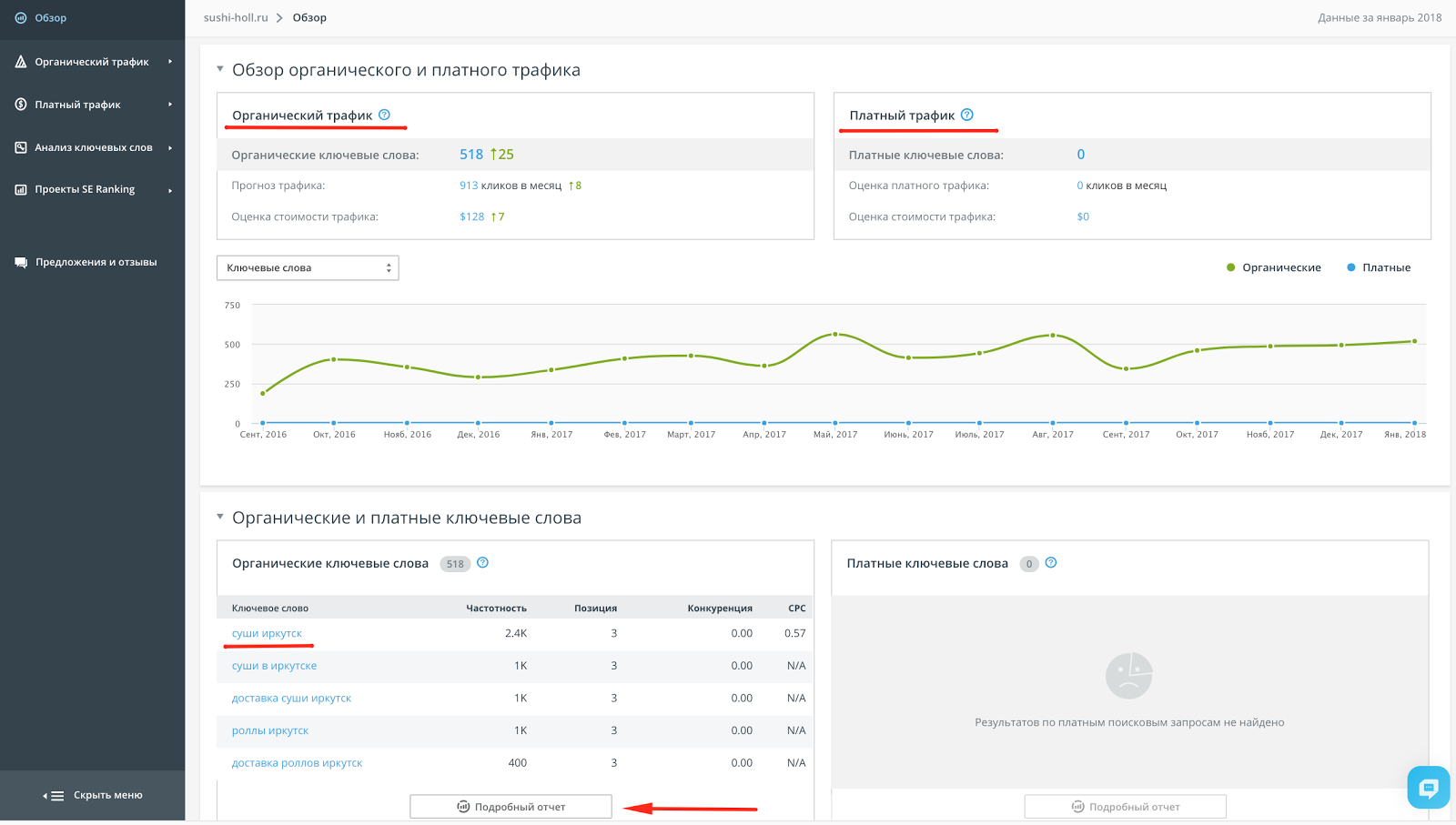Viewport: 1456px width, 825px height.
Task: Expand the Анализ ключевых слов sidebar menu
Action: coord(92,147)
